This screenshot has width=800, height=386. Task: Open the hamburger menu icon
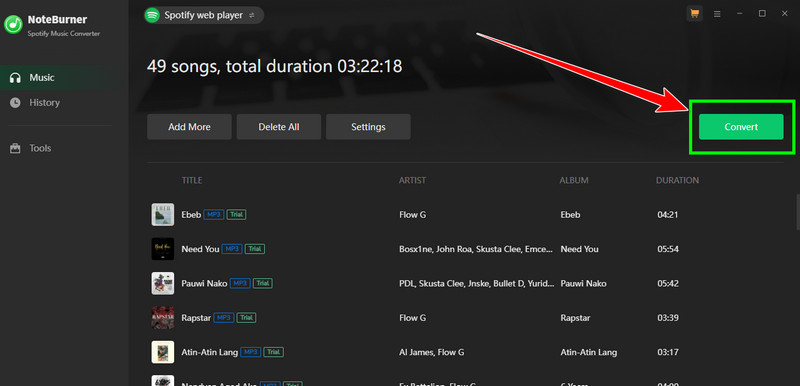(717, 14)
